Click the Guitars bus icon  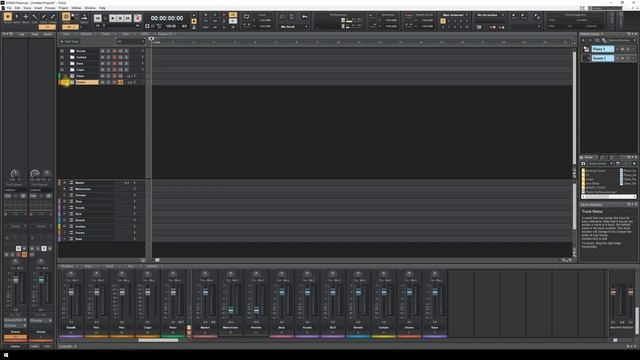coord(71,226)
